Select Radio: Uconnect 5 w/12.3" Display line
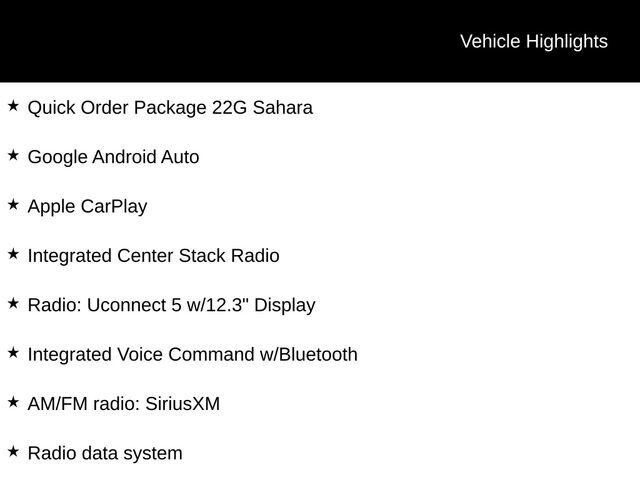This screenshot has height=480, width=640. click(x=171, y=305)
